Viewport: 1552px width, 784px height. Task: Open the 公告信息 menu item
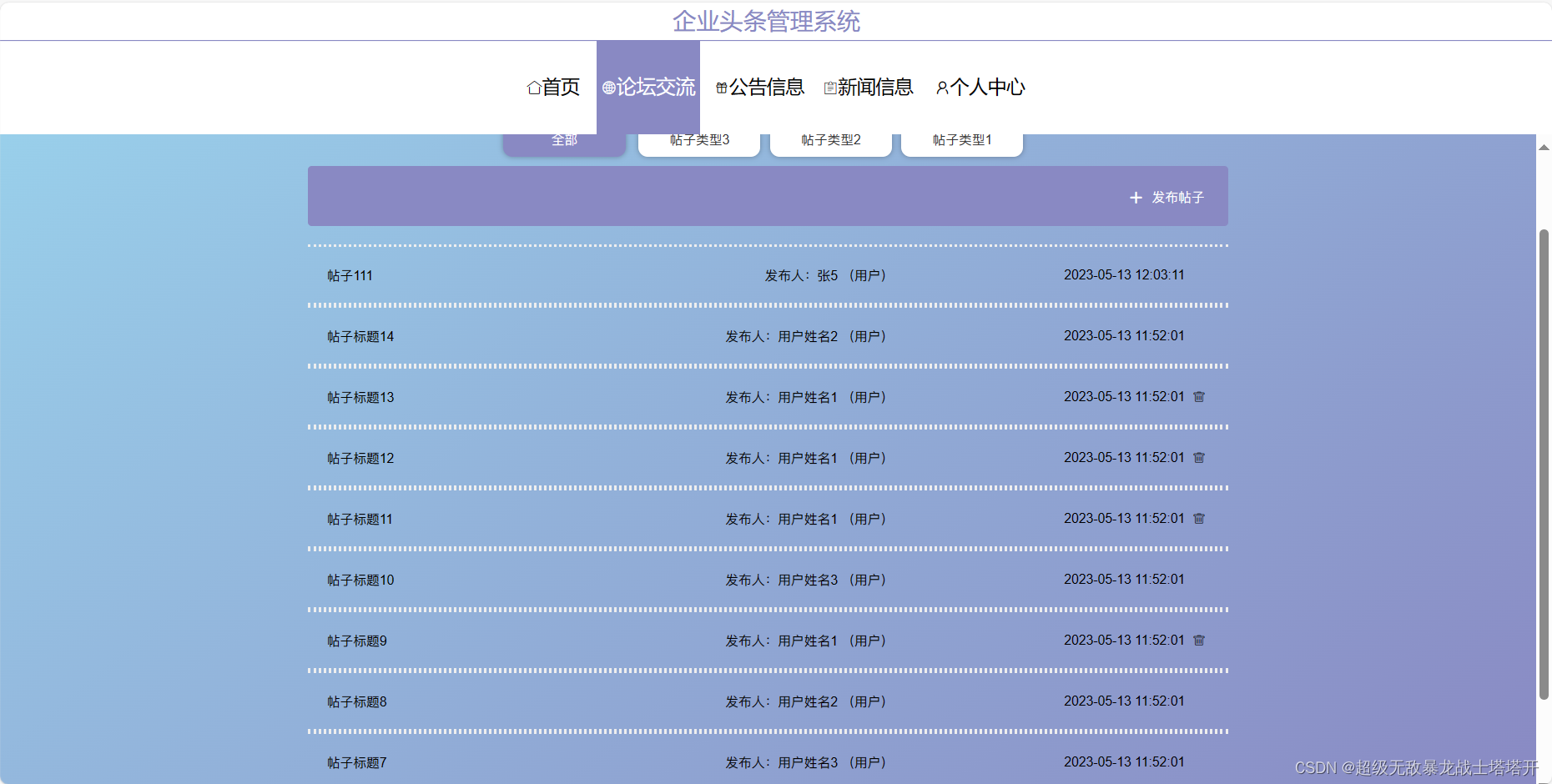759,88
